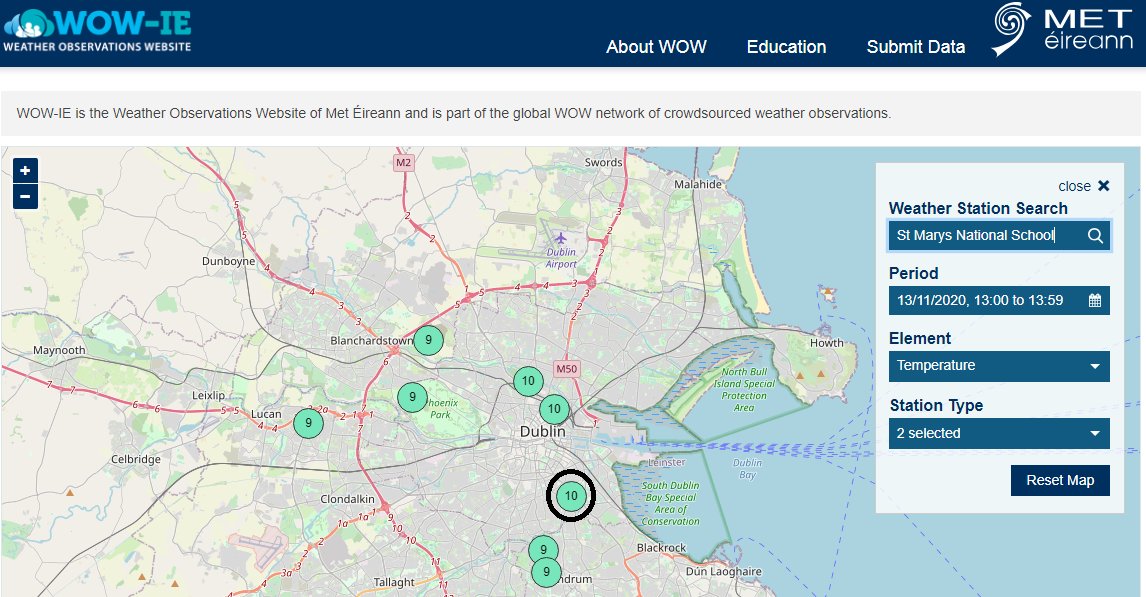Click the Dublin Airport plane icon
Screen dimensions: 1146x597
[x=560, y=238]
